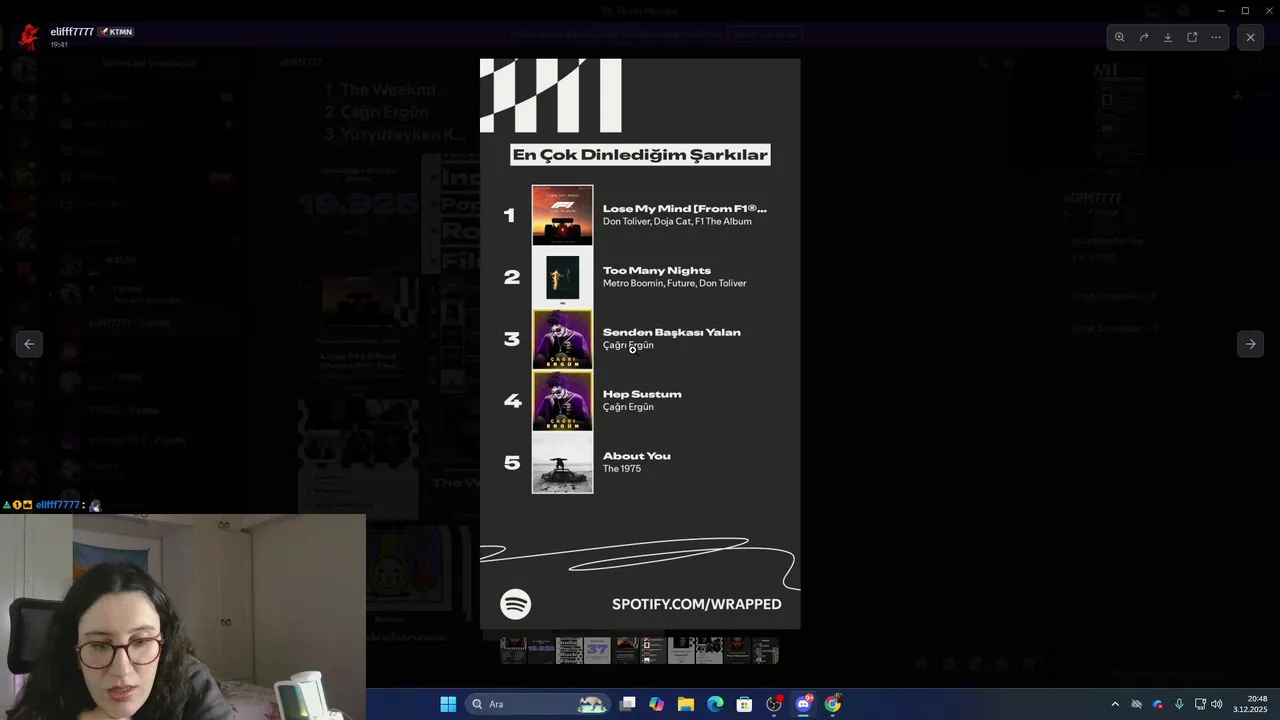The image size is (1280, 720).
Task: Open volume control in system tray
Action: click(x=1217, y=704)
